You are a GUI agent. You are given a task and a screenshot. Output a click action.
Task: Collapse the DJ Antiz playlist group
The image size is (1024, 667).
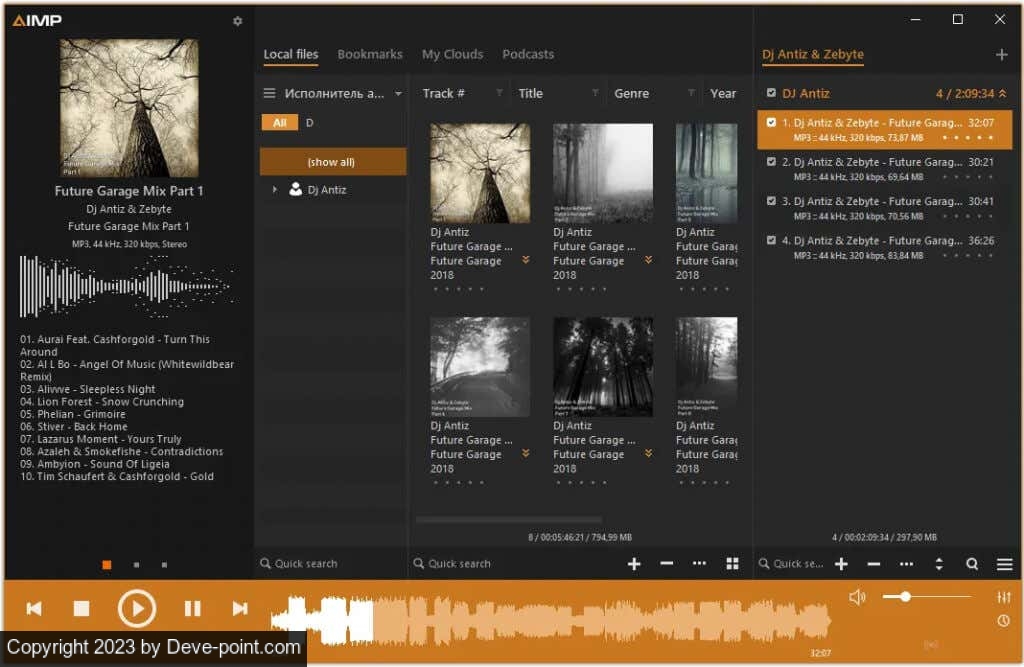point(1003,93)
